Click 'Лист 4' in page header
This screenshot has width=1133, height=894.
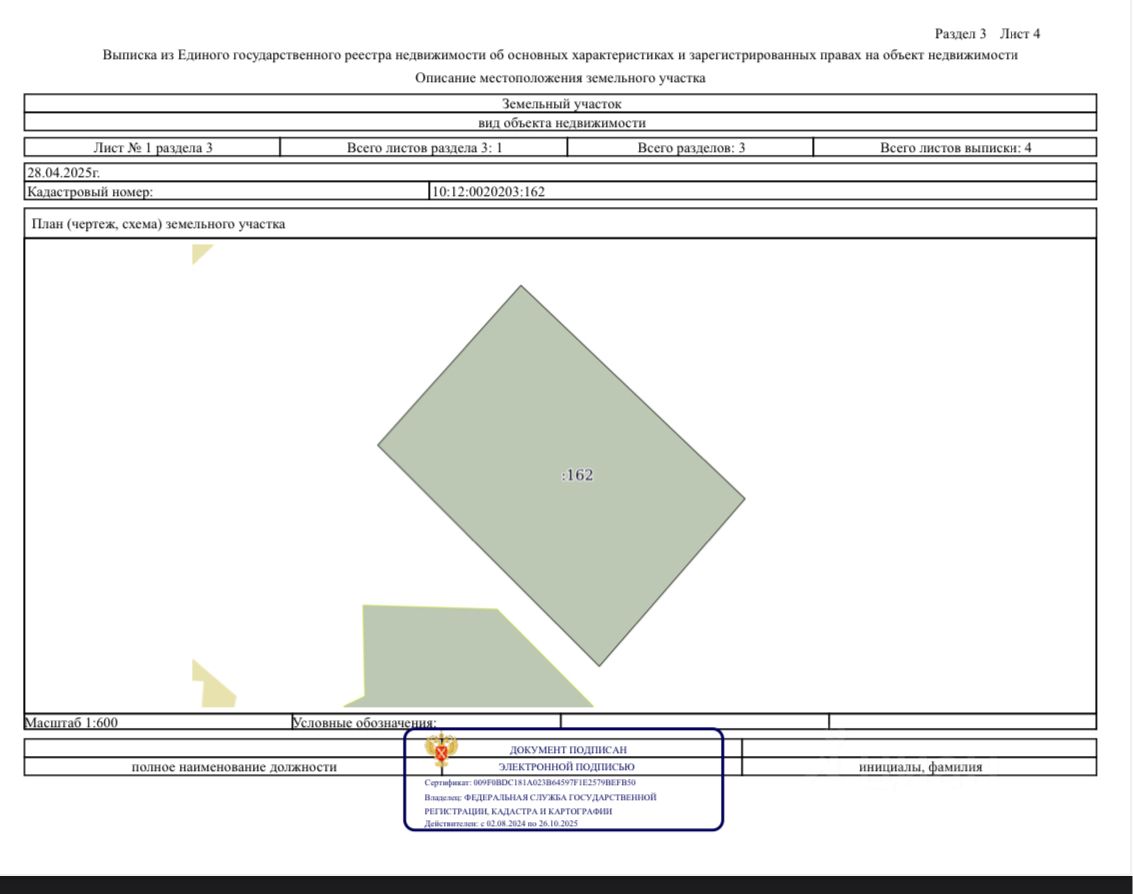click(1020, 33)
